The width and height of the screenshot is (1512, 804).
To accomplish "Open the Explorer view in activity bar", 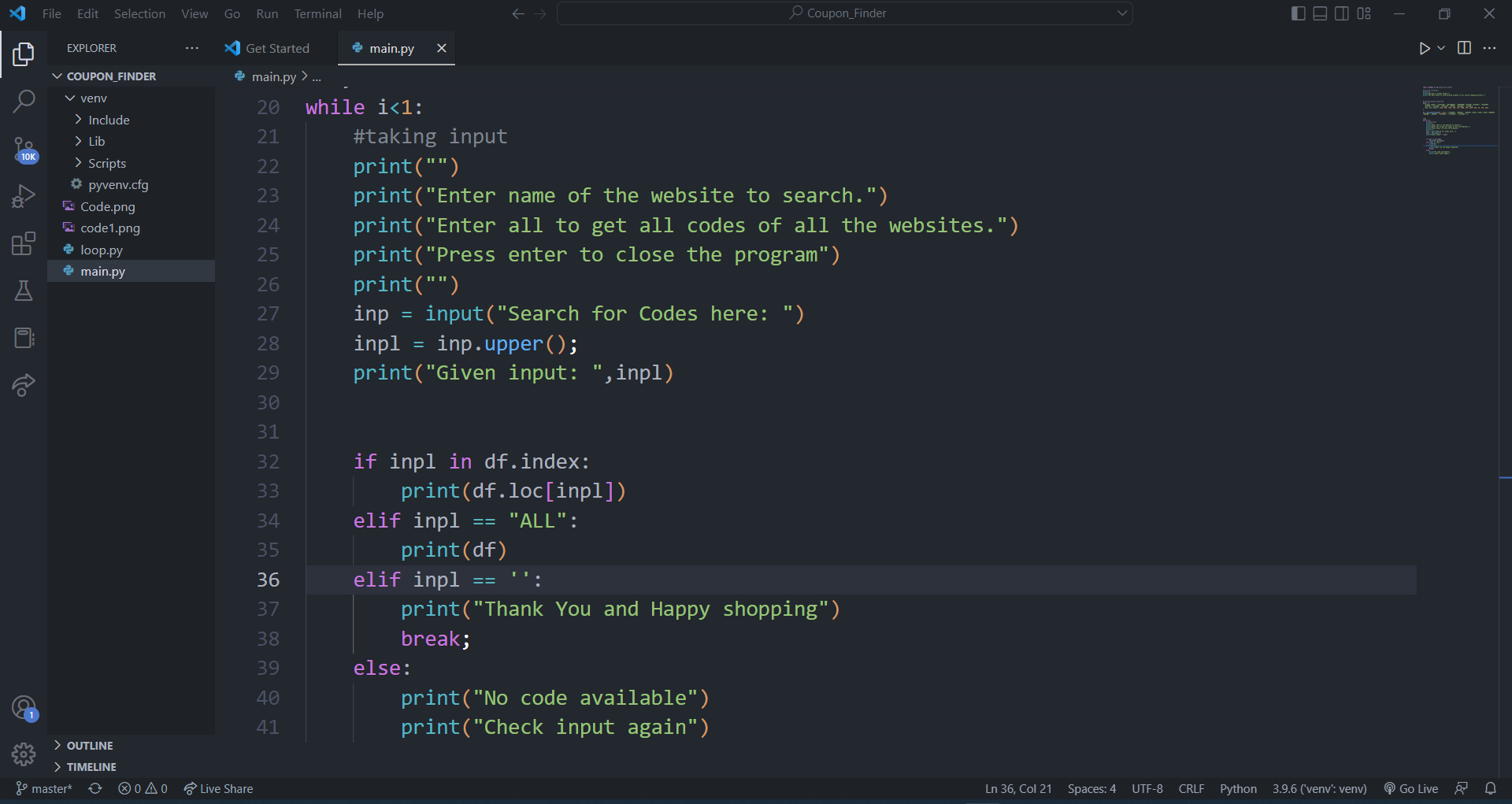I will (x=24, y=54).
